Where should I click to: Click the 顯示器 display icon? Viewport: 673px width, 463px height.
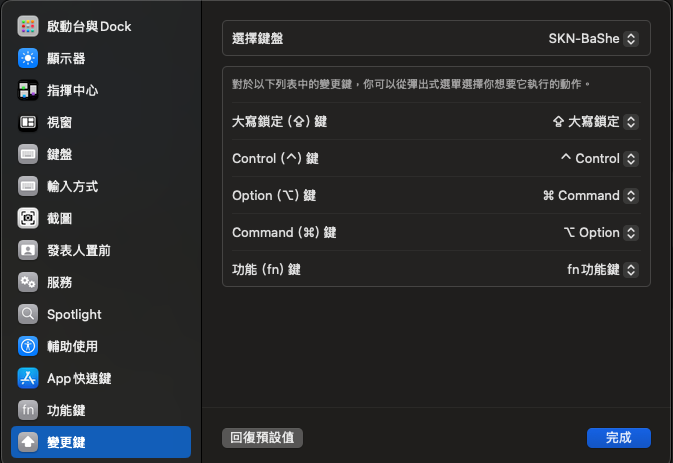(28, 58)
